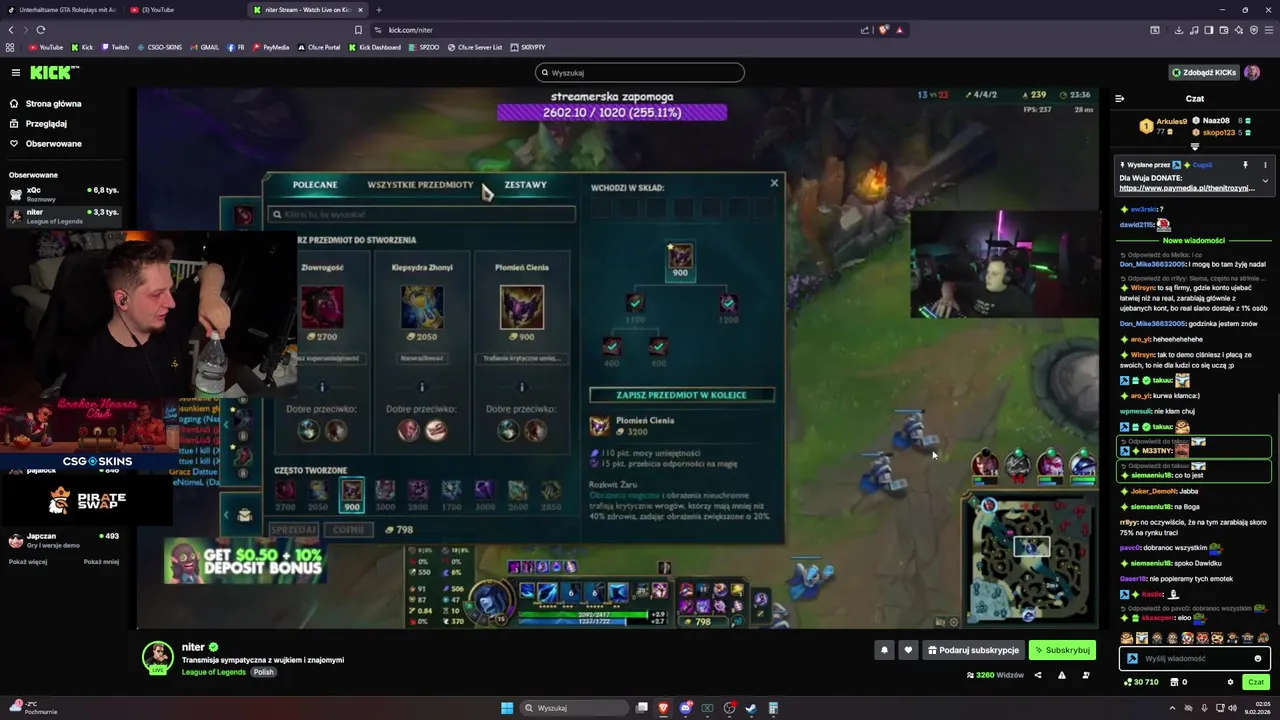This screenshot has height=720, width=1280.
Task: Click the Zdobądź KICKs button
Action: click(1204, 72)
